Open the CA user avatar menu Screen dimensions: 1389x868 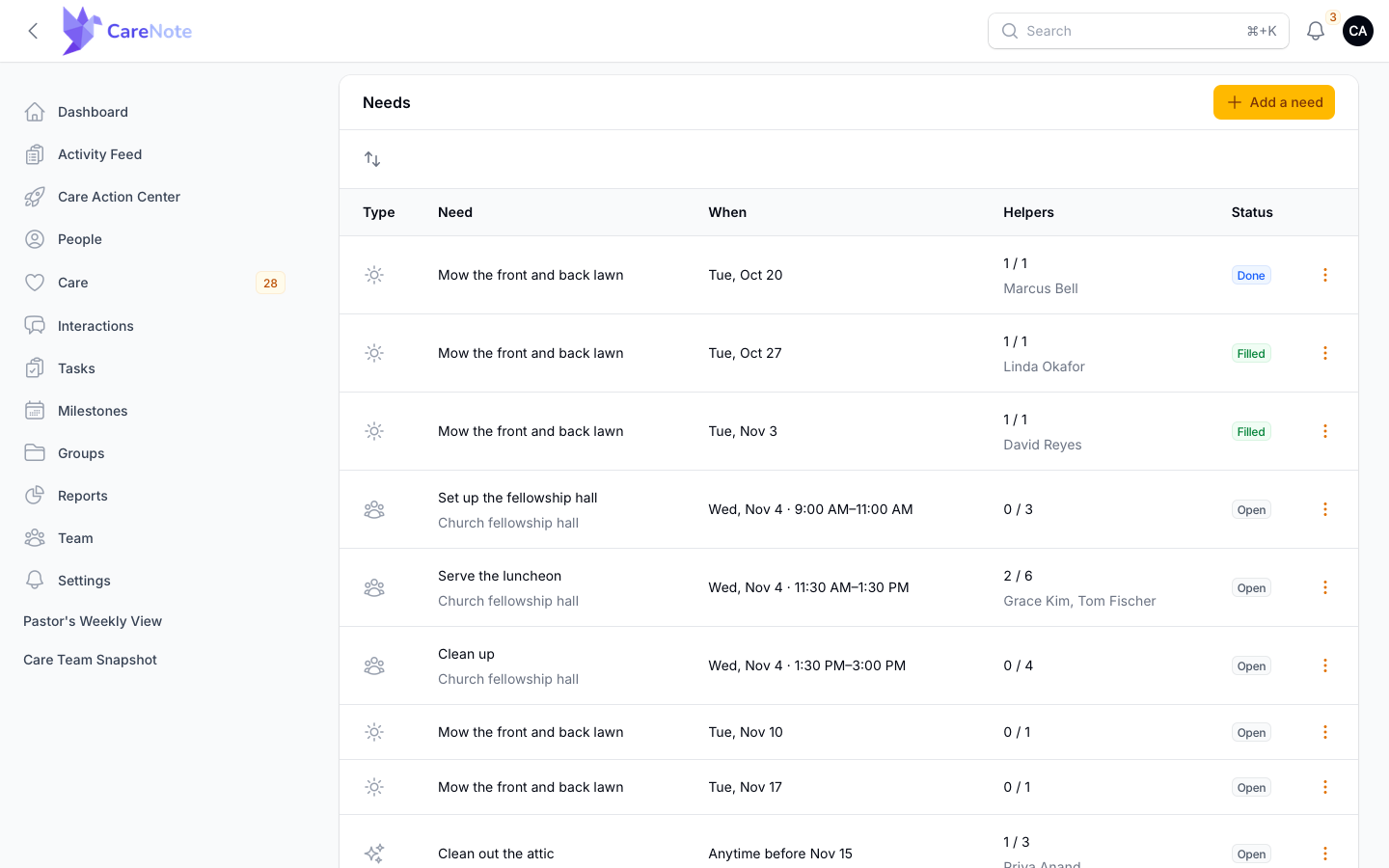1358,31
